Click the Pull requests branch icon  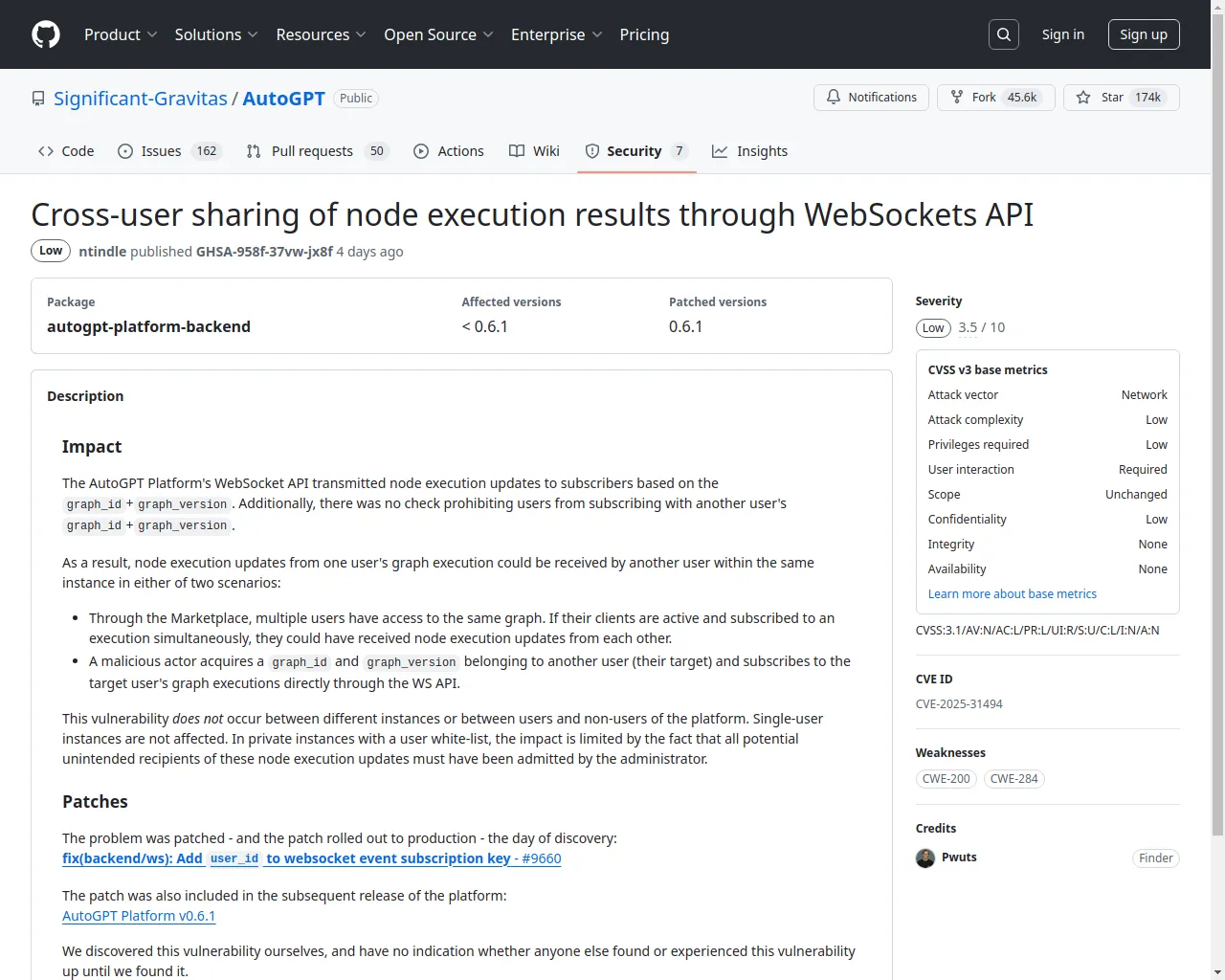254,151
